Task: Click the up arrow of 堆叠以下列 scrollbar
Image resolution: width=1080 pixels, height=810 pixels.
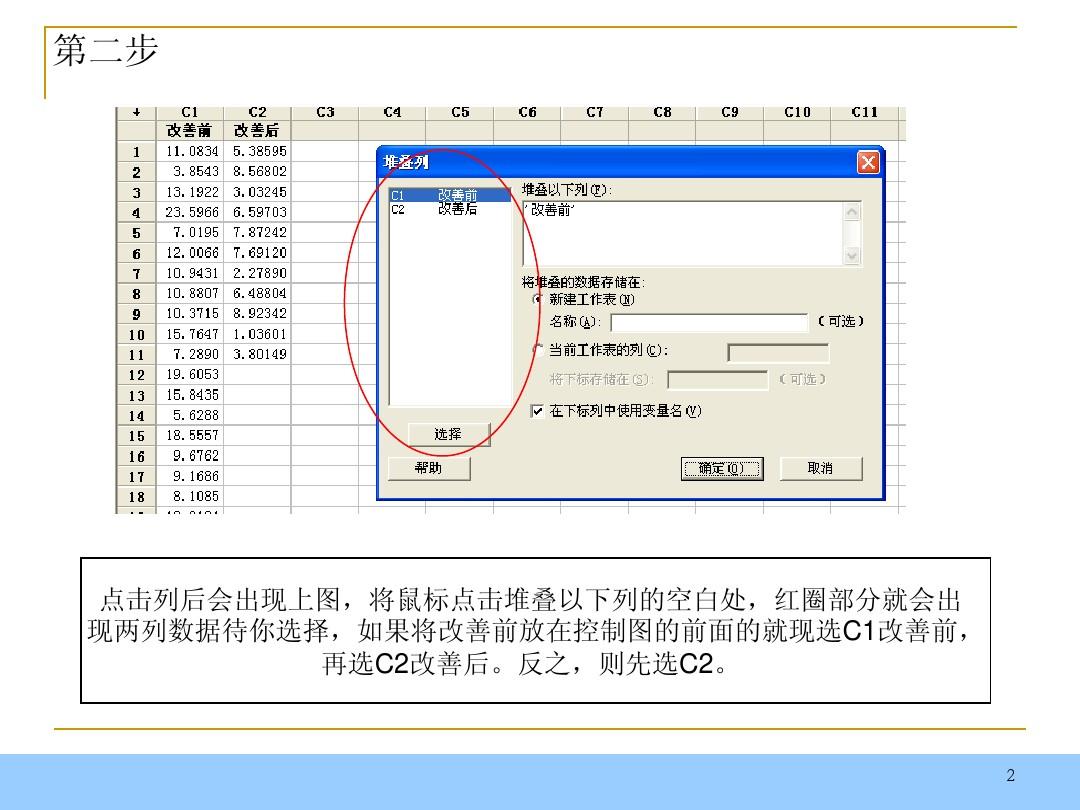Action: [x=852, y=211]
